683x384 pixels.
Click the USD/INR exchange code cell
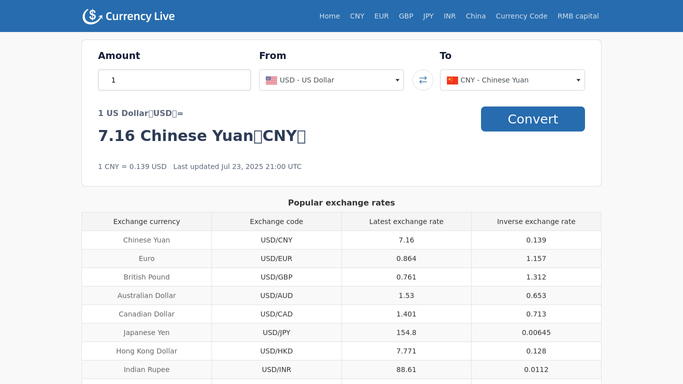tap(276, 370)
